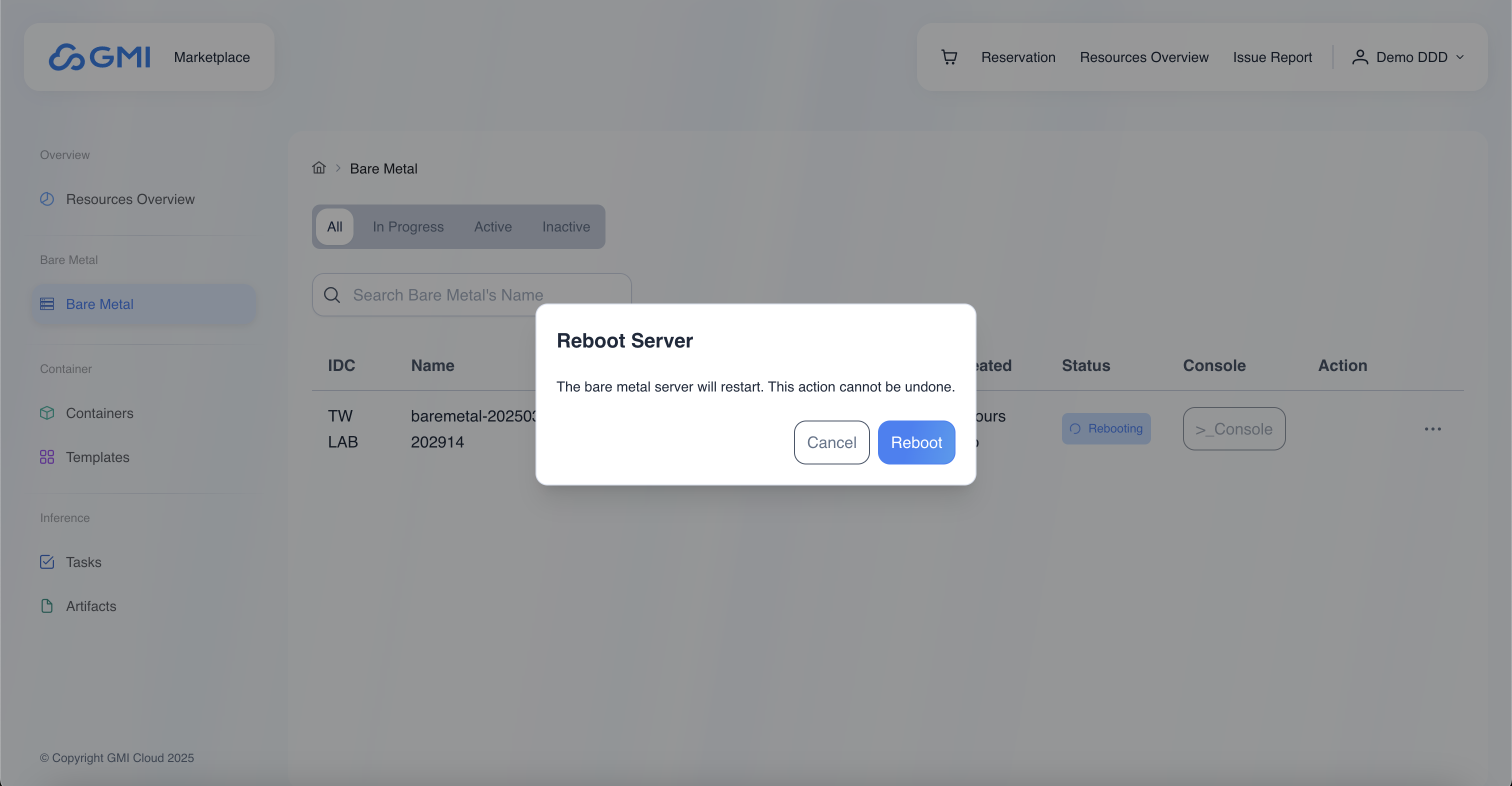Open the shopping cart icon
The height and width of the screenshot is (786, 1512).
(949, 57)
